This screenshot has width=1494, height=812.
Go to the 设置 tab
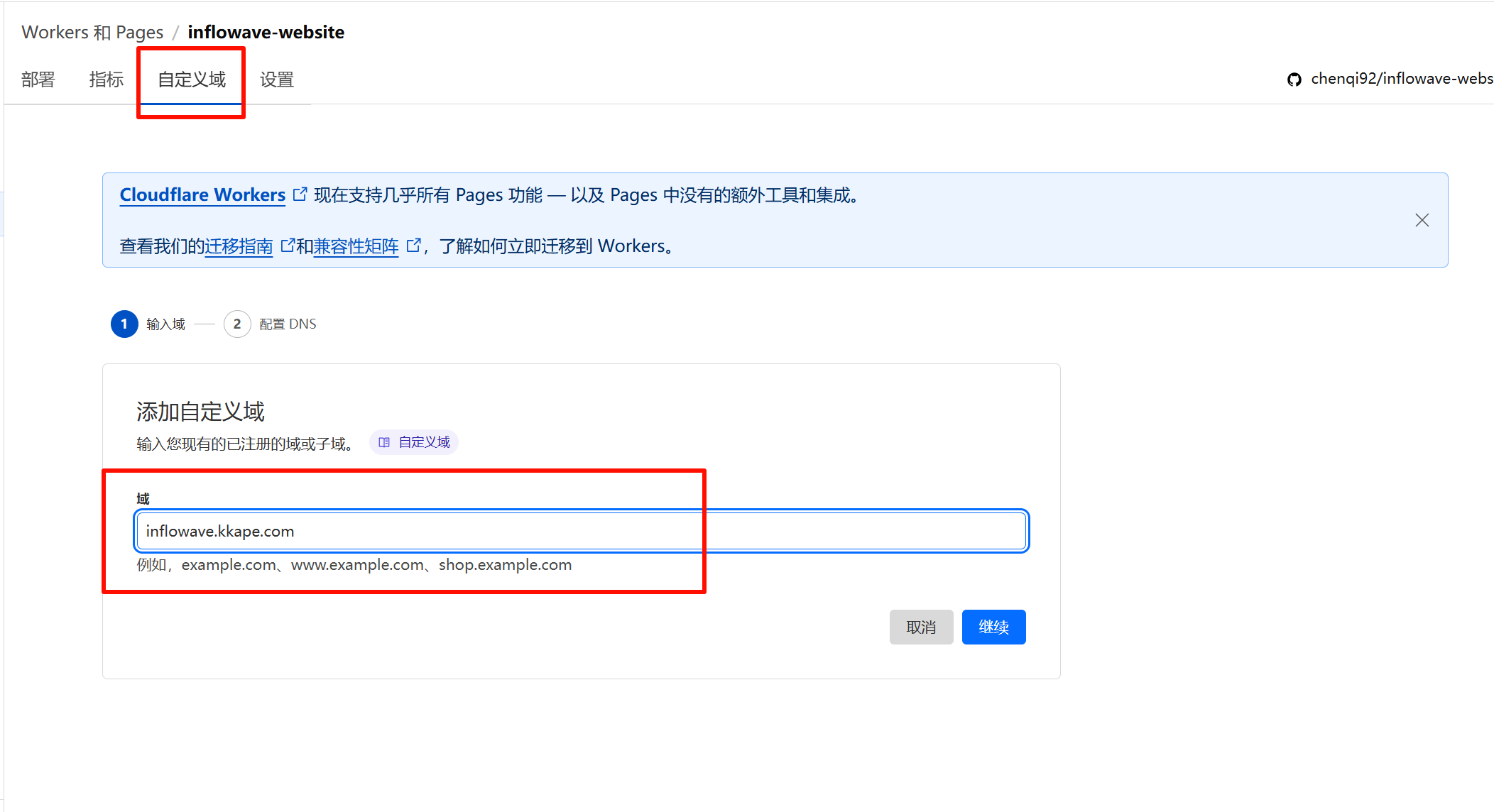pyautogui.click(x=277, y=79)
